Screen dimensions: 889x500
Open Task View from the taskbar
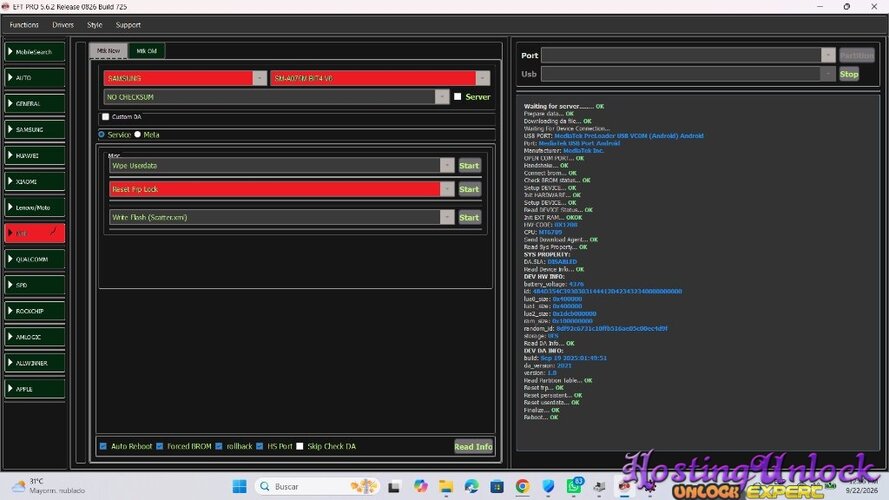(x=394, y=486)
